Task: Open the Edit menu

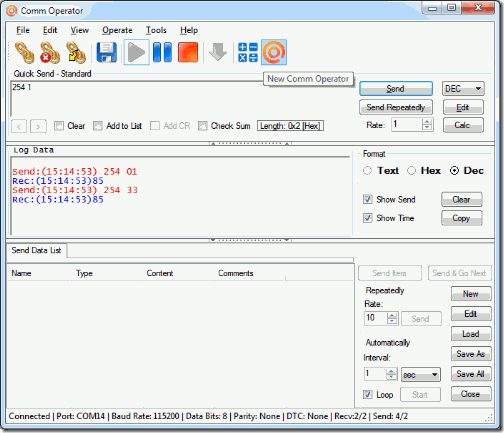Action: (50, 30)
